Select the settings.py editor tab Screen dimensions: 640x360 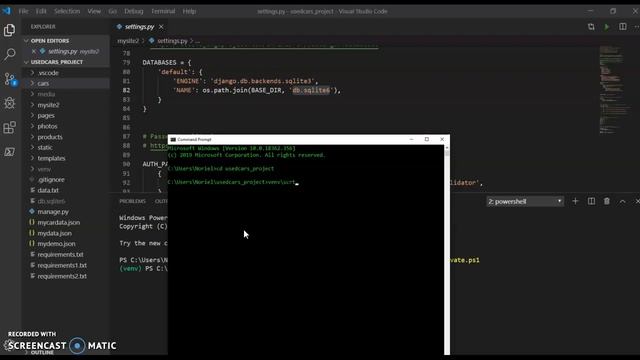coord(140,27)
